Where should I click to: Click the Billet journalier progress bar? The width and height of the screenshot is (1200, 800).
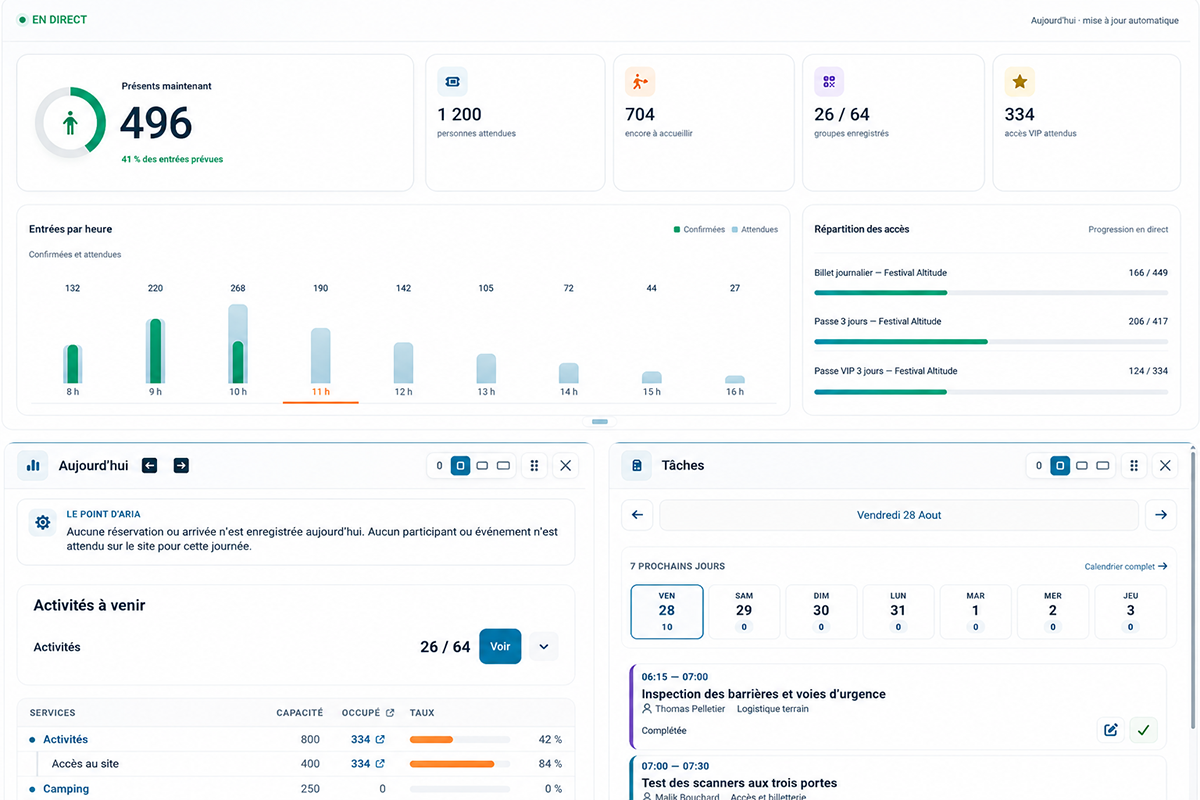point(991,293)
